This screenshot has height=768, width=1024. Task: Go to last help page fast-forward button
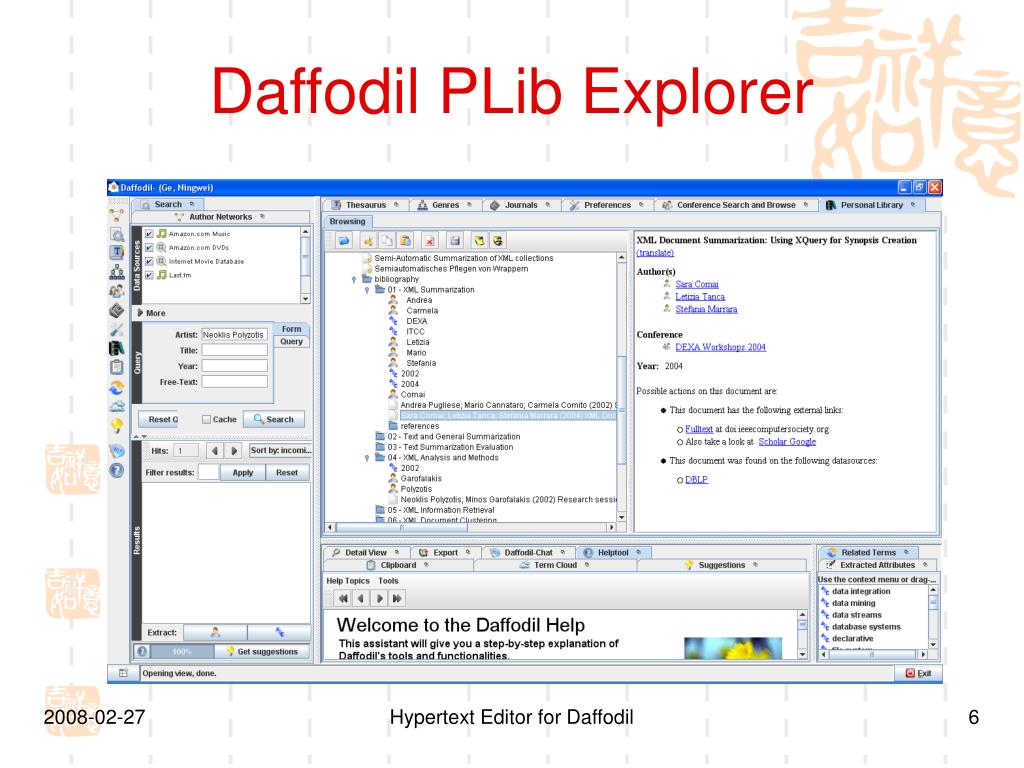coord(397,598)
